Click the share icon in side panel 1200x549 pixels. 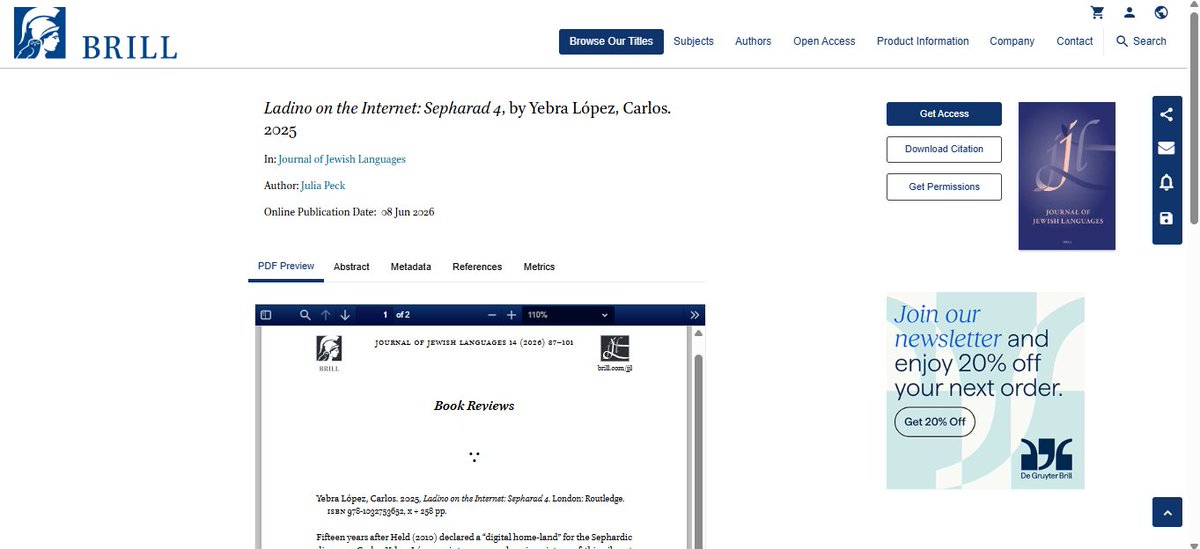tap(1167, 114)
